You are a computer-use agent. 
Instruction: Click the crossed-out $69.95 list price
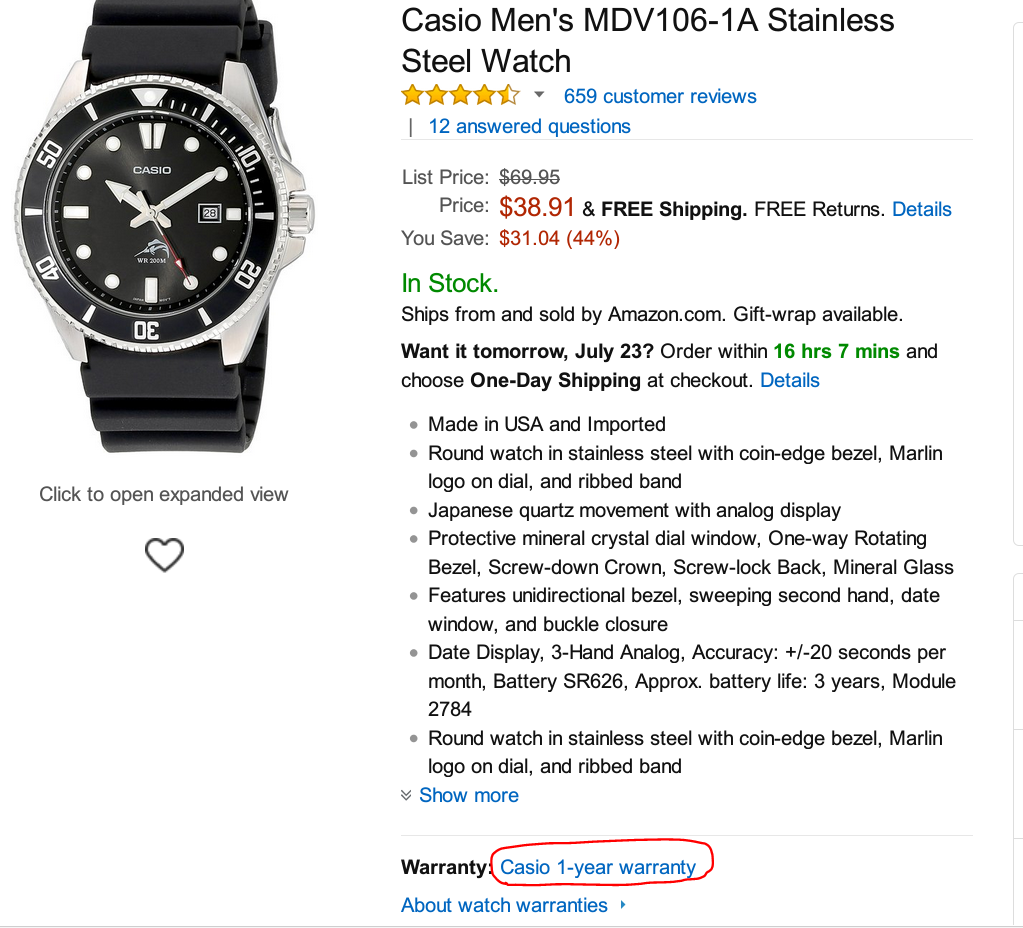(529, 177)
